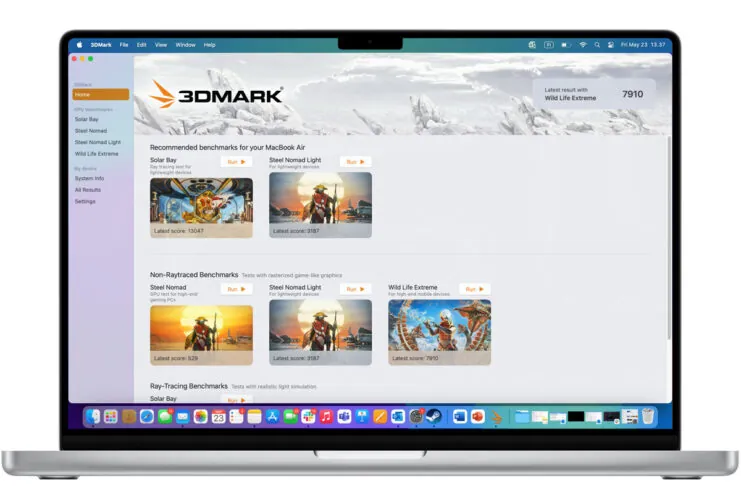Screen dimensions: 741x486
Task: Select Solar Bay in the sidebar
Action: point(86,119)
